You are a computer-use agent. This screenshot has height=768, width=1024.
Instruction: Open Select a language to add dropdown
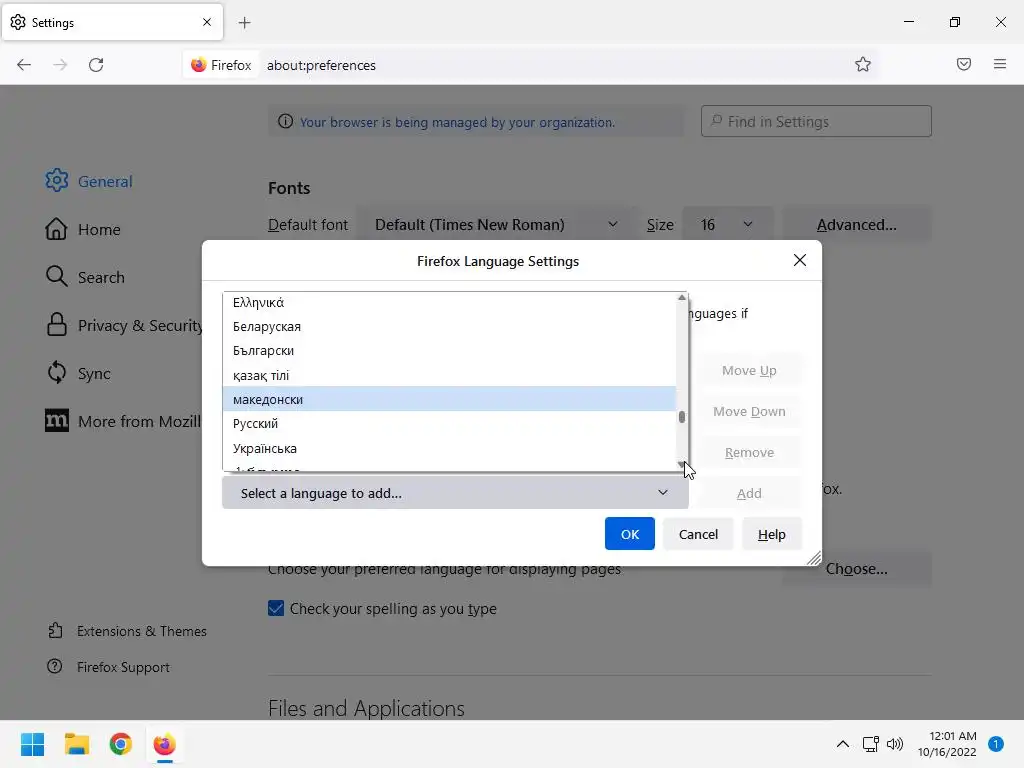click(x=455, y=493)
